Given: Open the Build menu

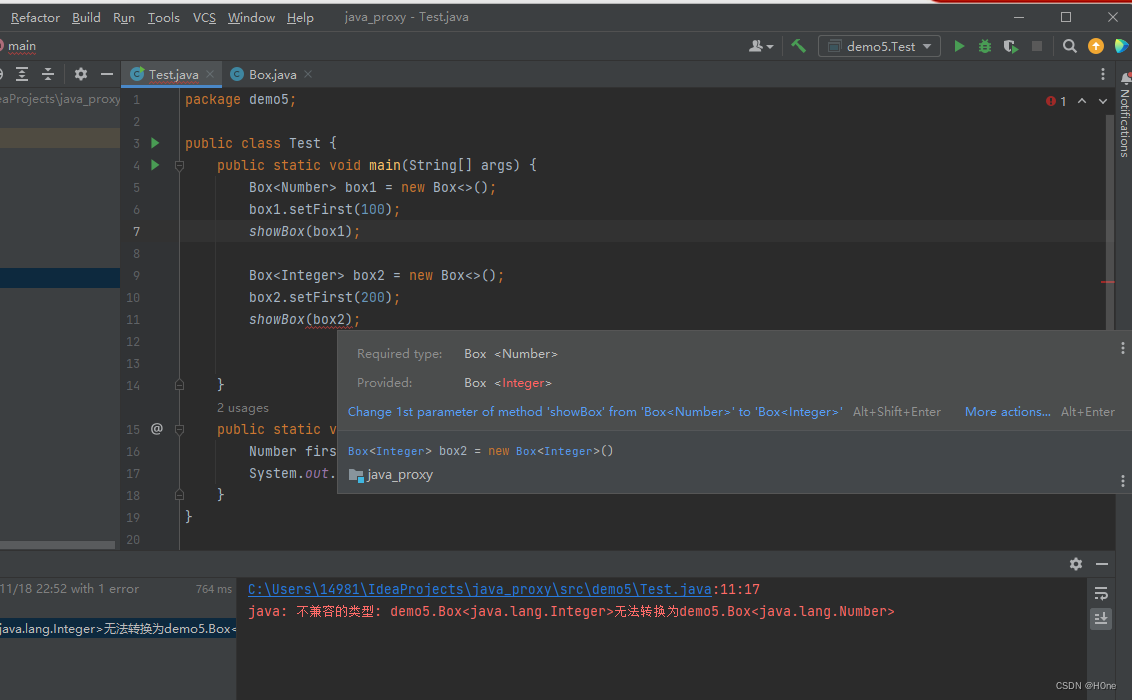Looking at the screenshot, I should point(86,17).
